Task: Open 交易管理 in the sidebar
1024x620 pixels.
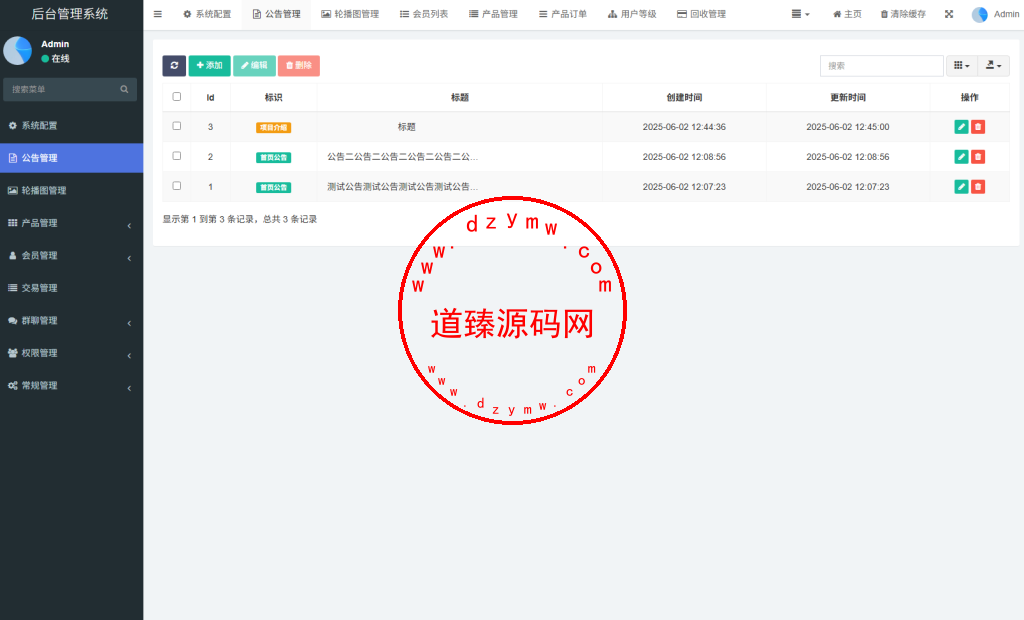Action: [71, 288]
